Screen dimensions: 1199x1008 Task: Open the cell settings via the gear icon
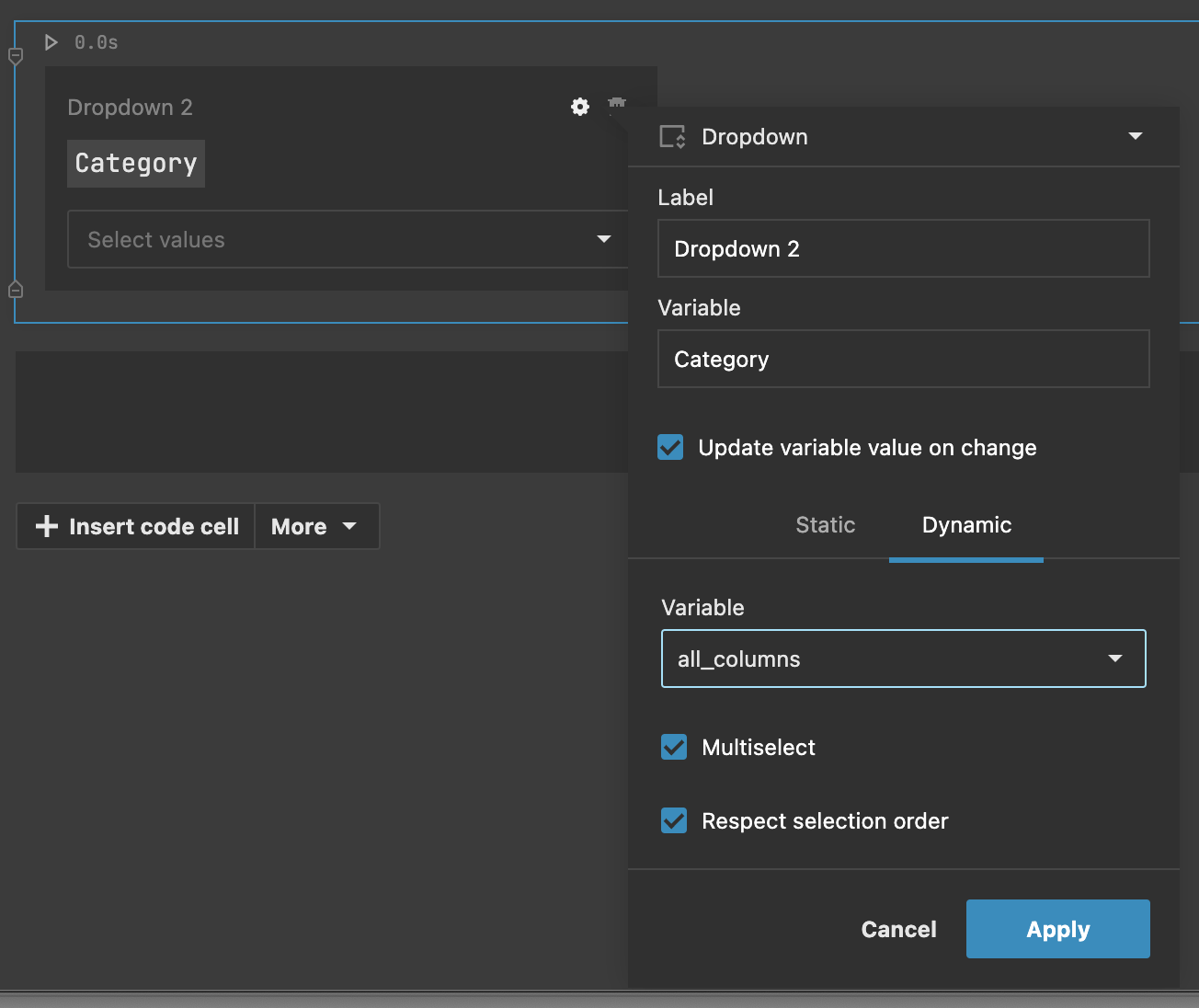coord(579,107)
